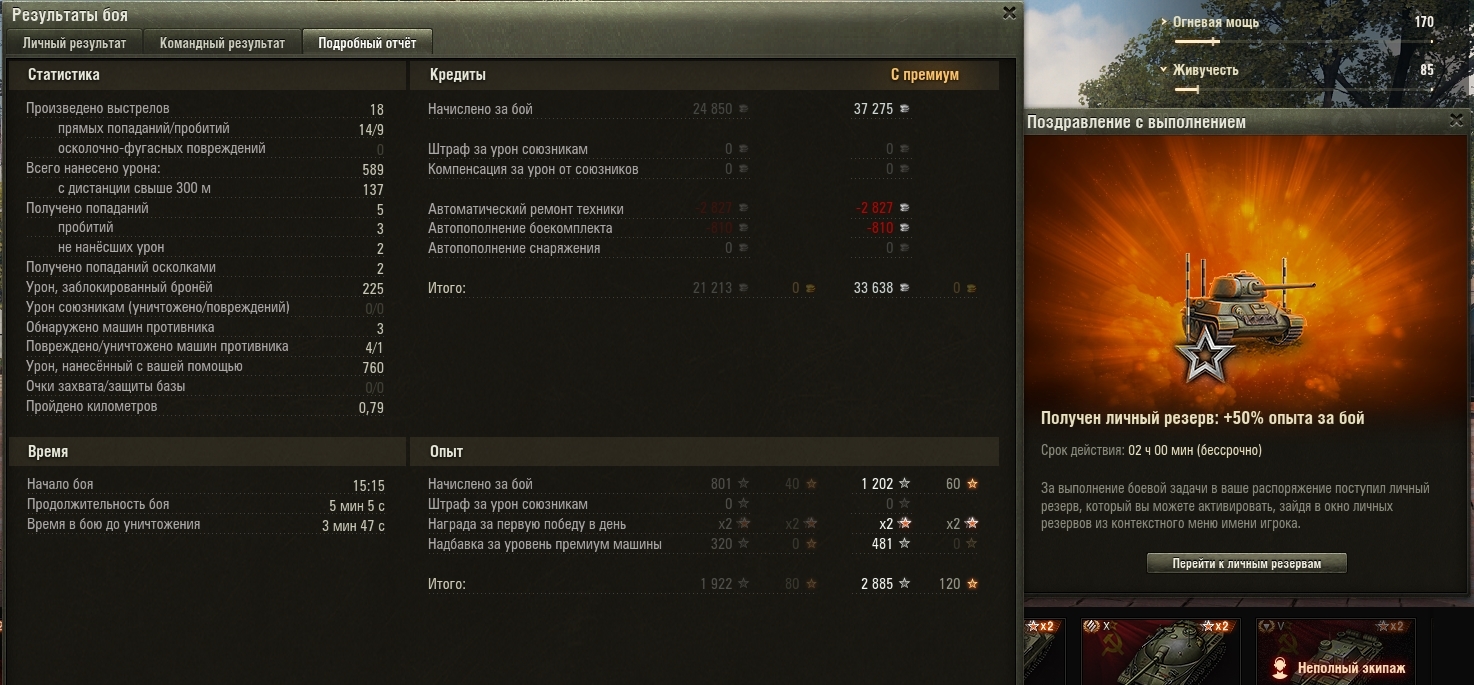Close the Результаты боя window

coord(1009,13)
